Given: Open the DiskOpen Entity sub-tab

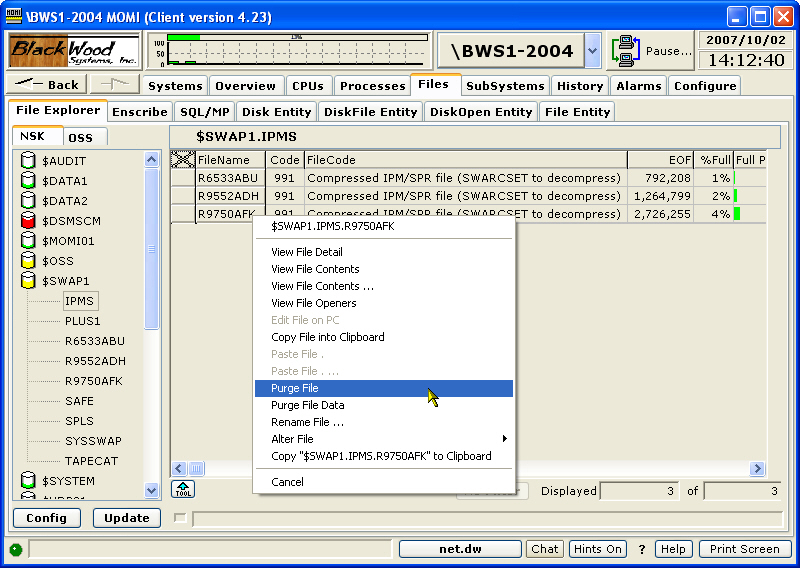Looking at the screenshot, I should (481, 112).
